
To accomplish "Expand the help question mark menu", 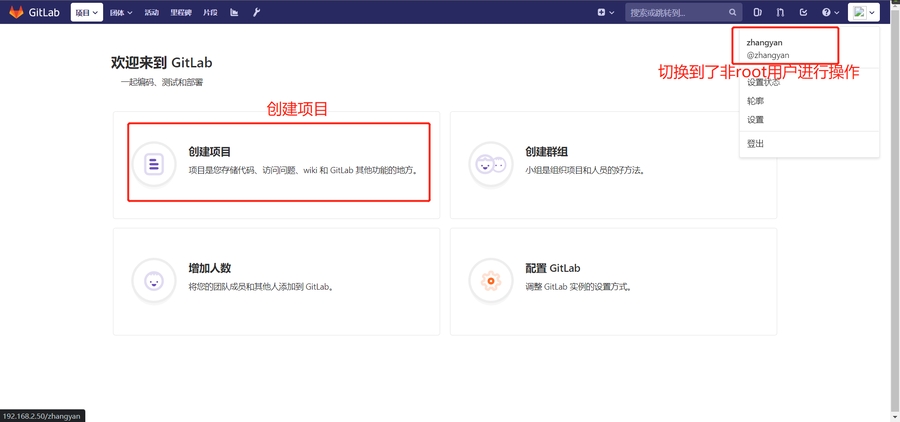I will [x=830, y=13].
